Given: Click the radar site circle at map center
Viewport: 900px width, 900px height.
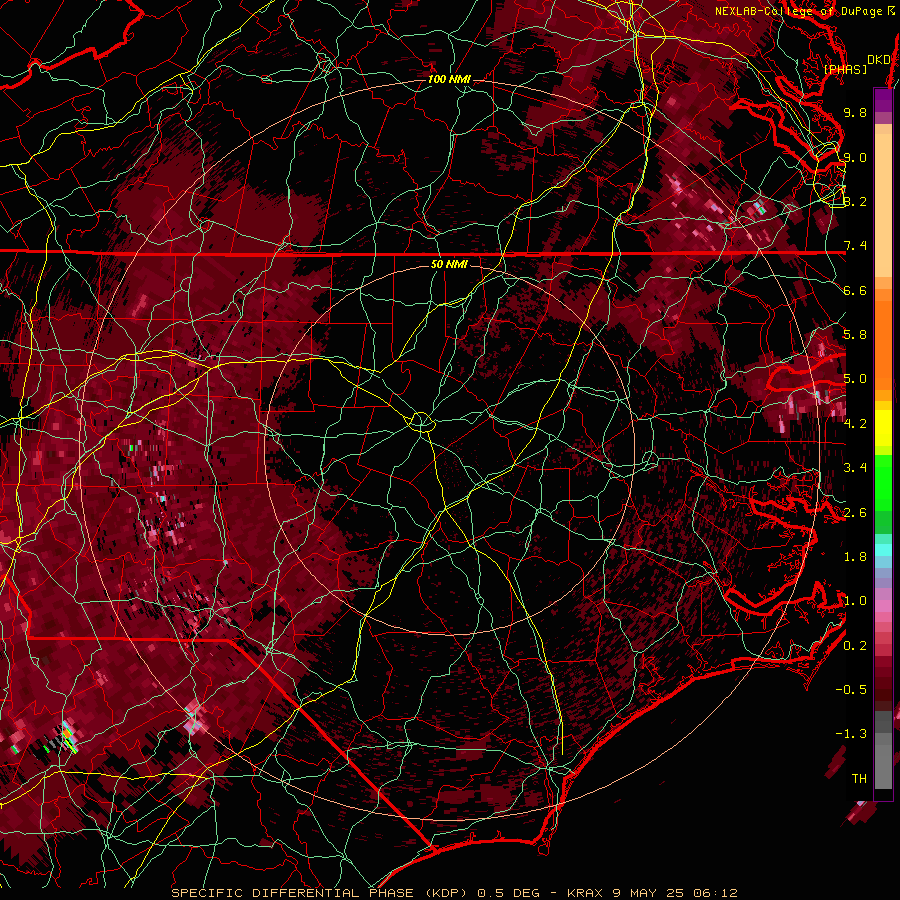Looking at the screenshot, I should click(421, 422).
